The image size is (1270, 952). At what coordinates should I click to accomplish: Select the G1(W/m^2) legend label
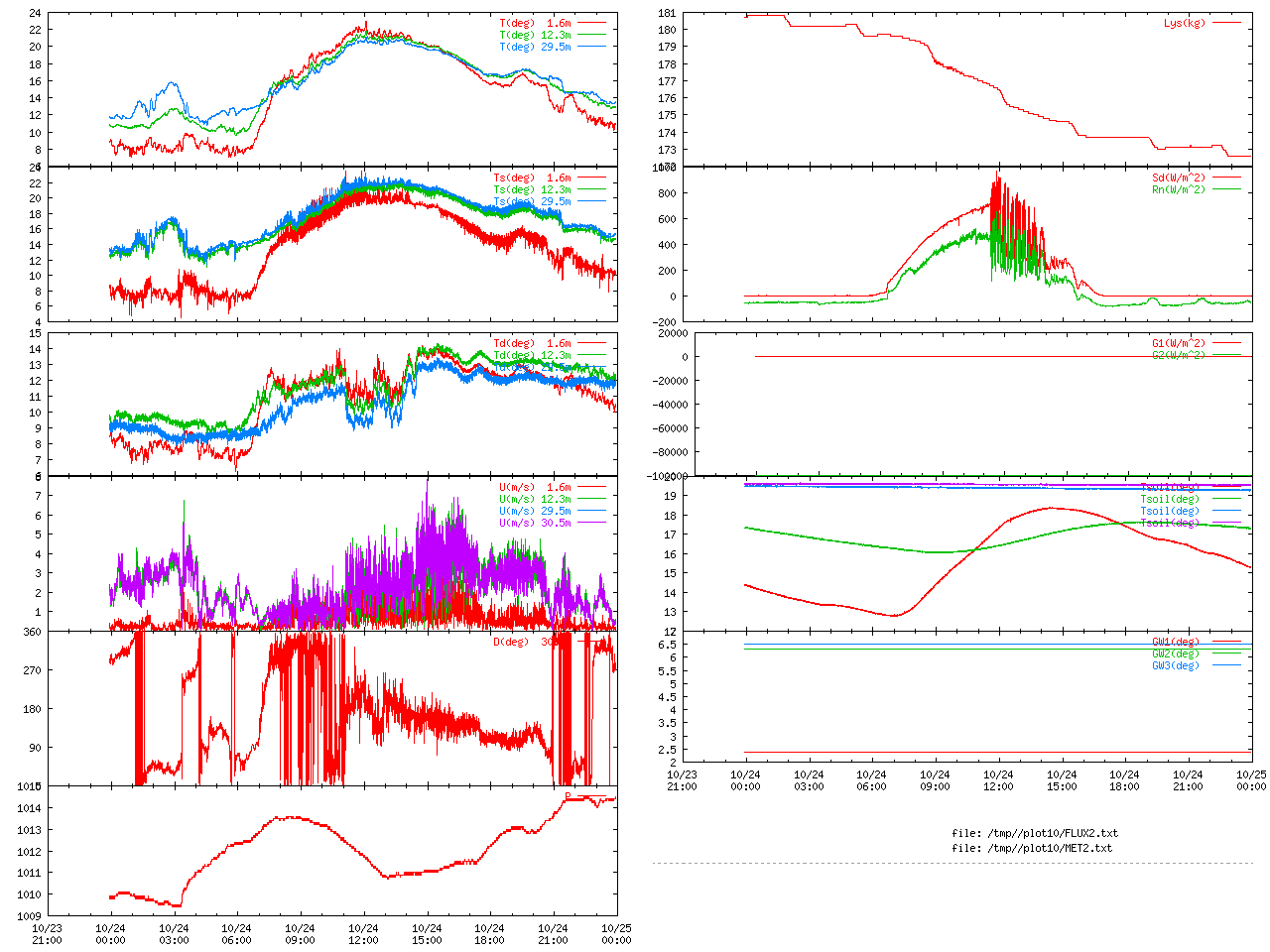point(1179,344)
